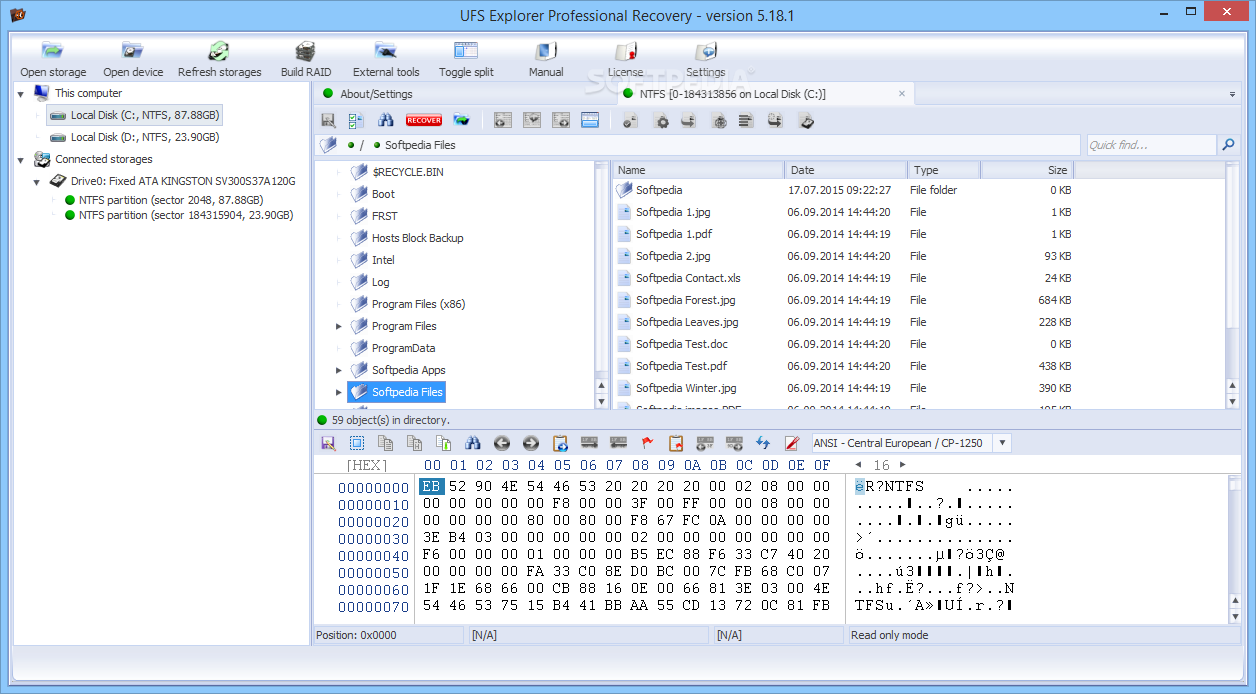Click the checklist selection icon in explorer toolbar
This screenshot has height=694, width=1256.
pyautogui.click(x=356, y=120)
